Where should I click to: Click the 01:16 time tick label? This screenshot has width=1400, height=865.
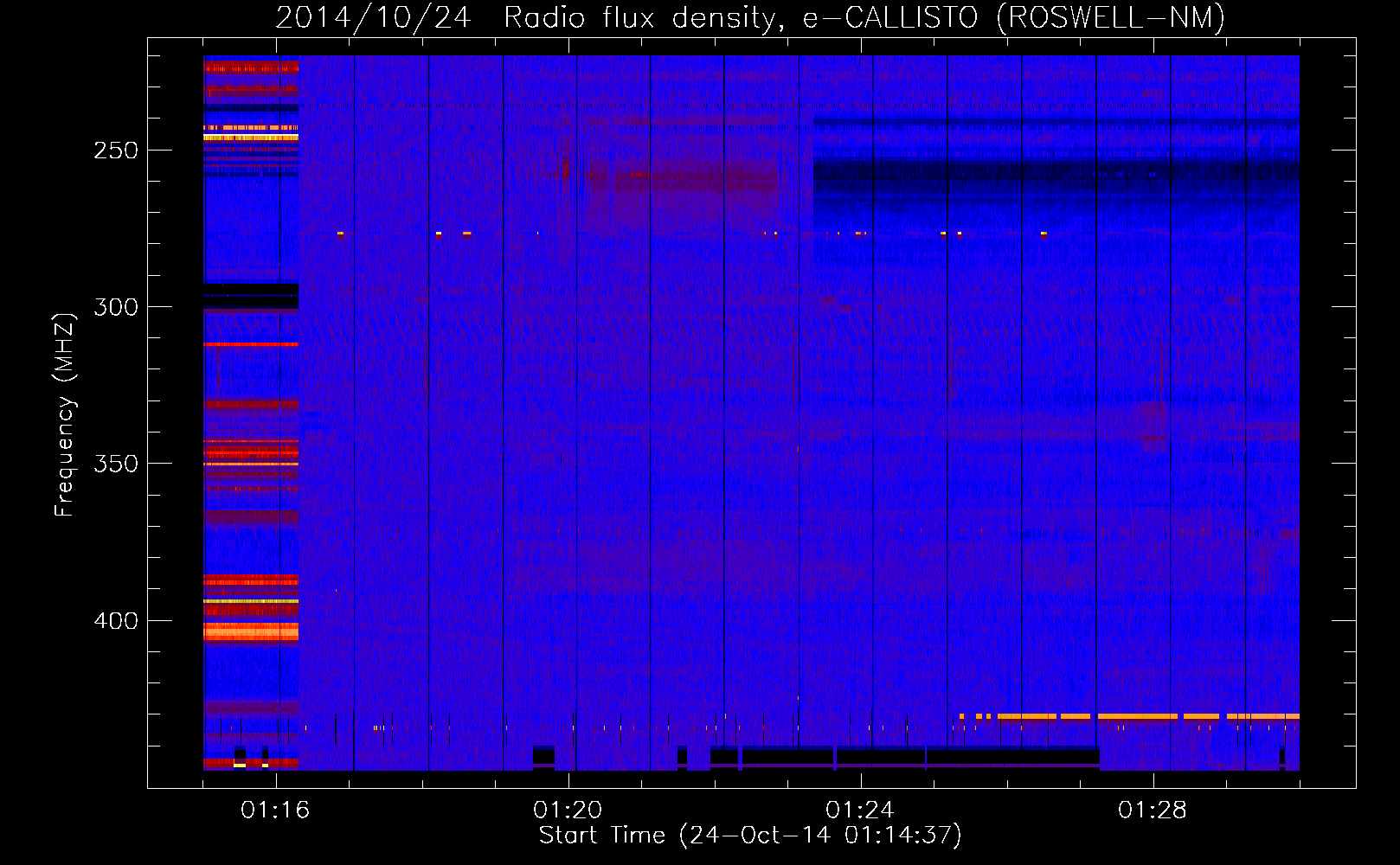pyautogui.click(x=275, y=810)
